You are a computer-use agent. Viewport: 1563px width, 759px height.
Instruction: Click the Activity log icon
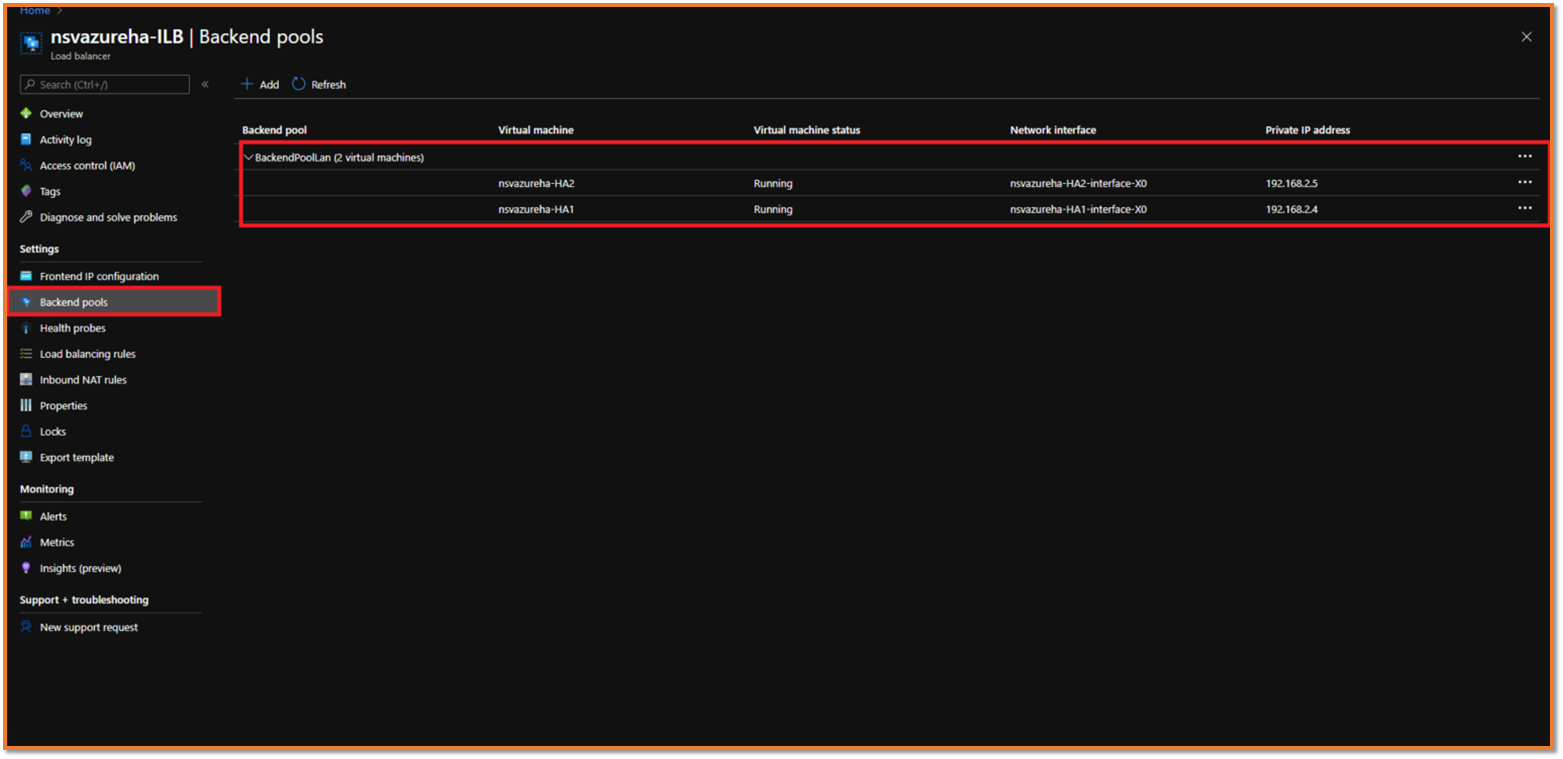(26, 140)
